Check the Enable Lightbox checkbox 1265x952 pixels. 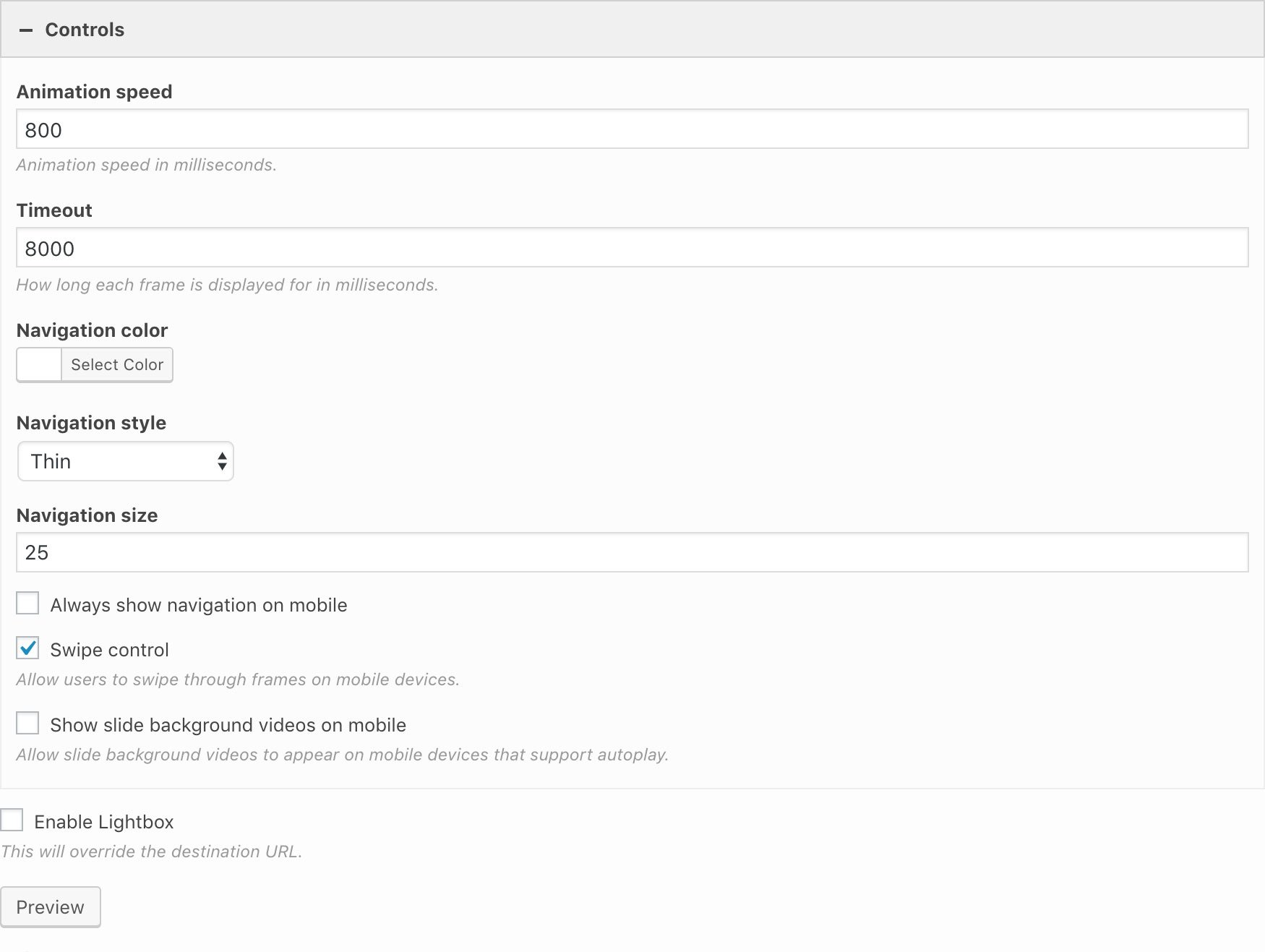pyautogui.click(x=12, y=820)
